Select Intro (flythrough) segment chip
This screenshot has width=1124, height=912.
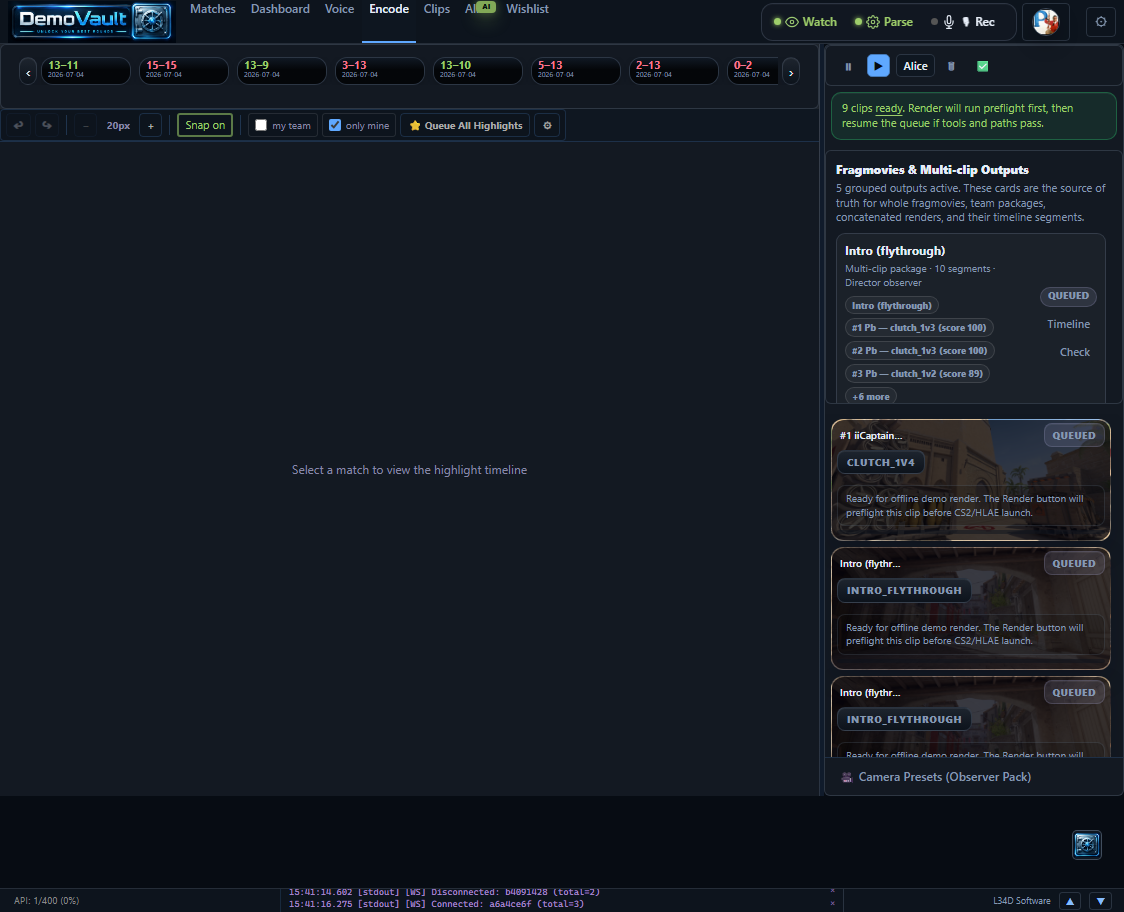pos(892,305)
